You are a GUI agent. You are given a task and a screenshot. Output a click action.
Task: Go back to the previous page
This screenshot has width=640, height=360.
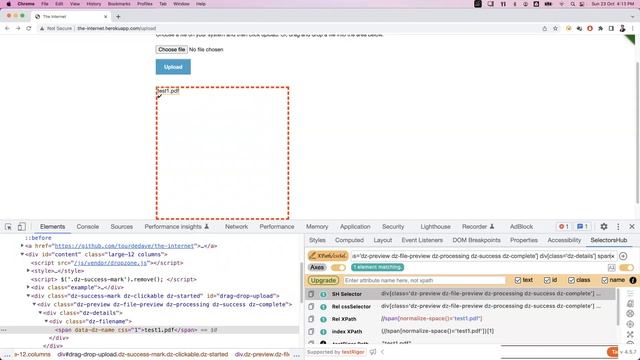coord(7,29)
